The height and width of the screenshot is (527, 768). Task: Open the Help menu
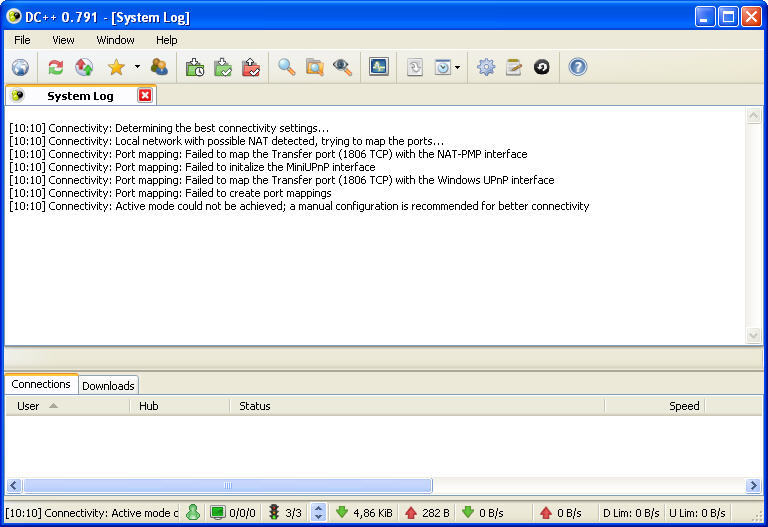(x=167, y=40)
